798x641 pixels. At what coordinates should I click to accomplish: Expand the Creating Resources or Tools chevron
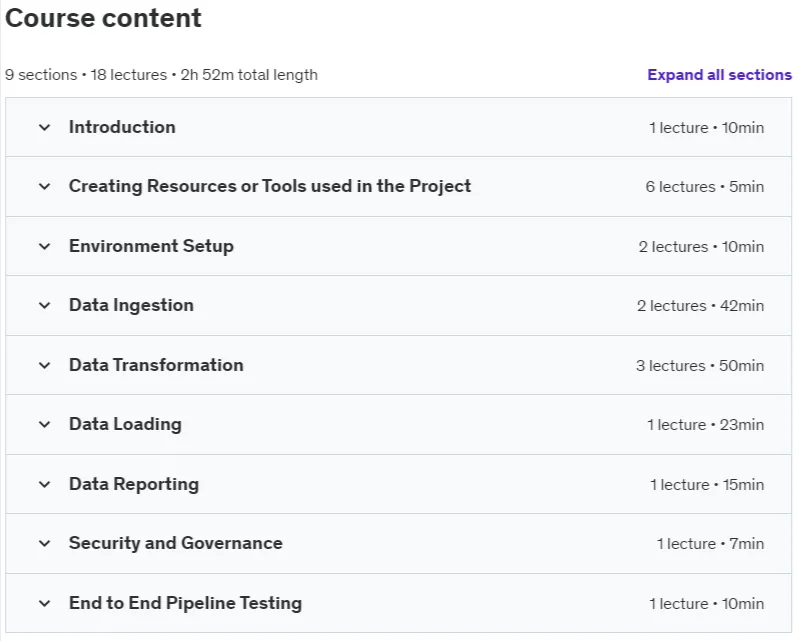click(45, 187)
